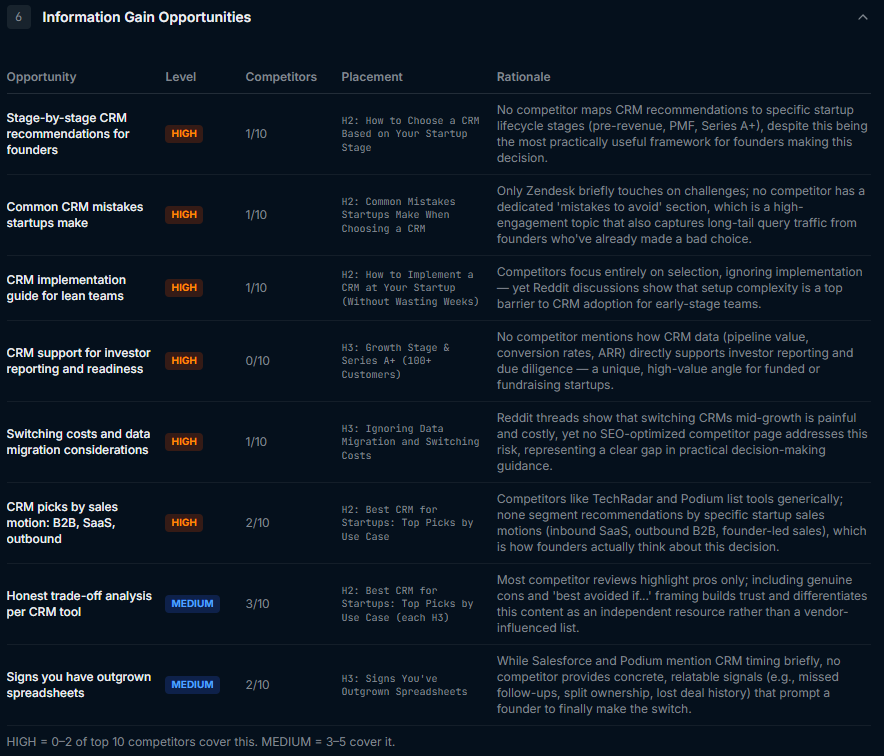Click HIGH badge for Stage-by-stage CRM recommendations
Screen dimensions: 884x756
[184, 134]
